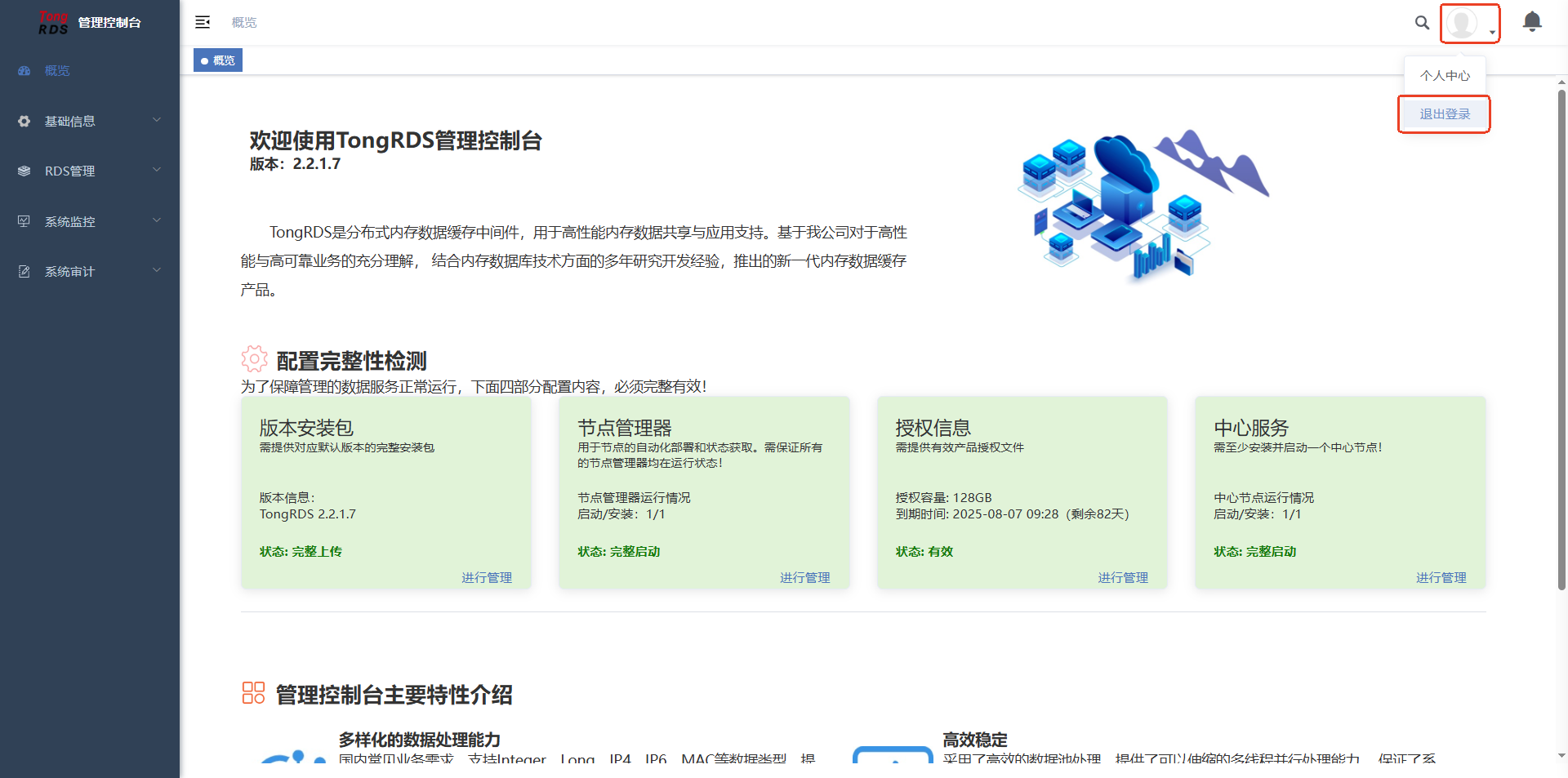Image resolution: width=1568 pixels, height=778 pixels.
Task: Click 进行管理 on the 版本安装包 card
Action: click(x=487, y=578)
